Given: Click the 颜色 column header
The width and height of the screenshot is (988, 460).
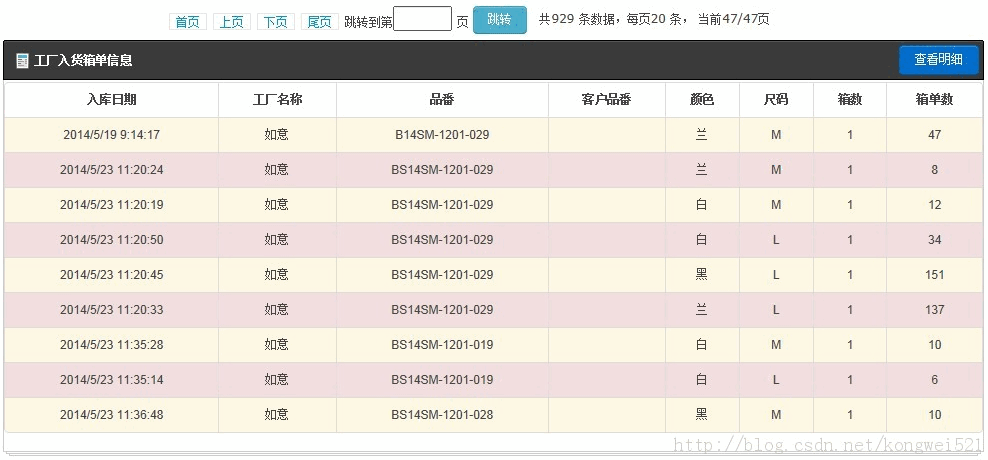Looking at the screenshot, I should click(x=702, y=100).
